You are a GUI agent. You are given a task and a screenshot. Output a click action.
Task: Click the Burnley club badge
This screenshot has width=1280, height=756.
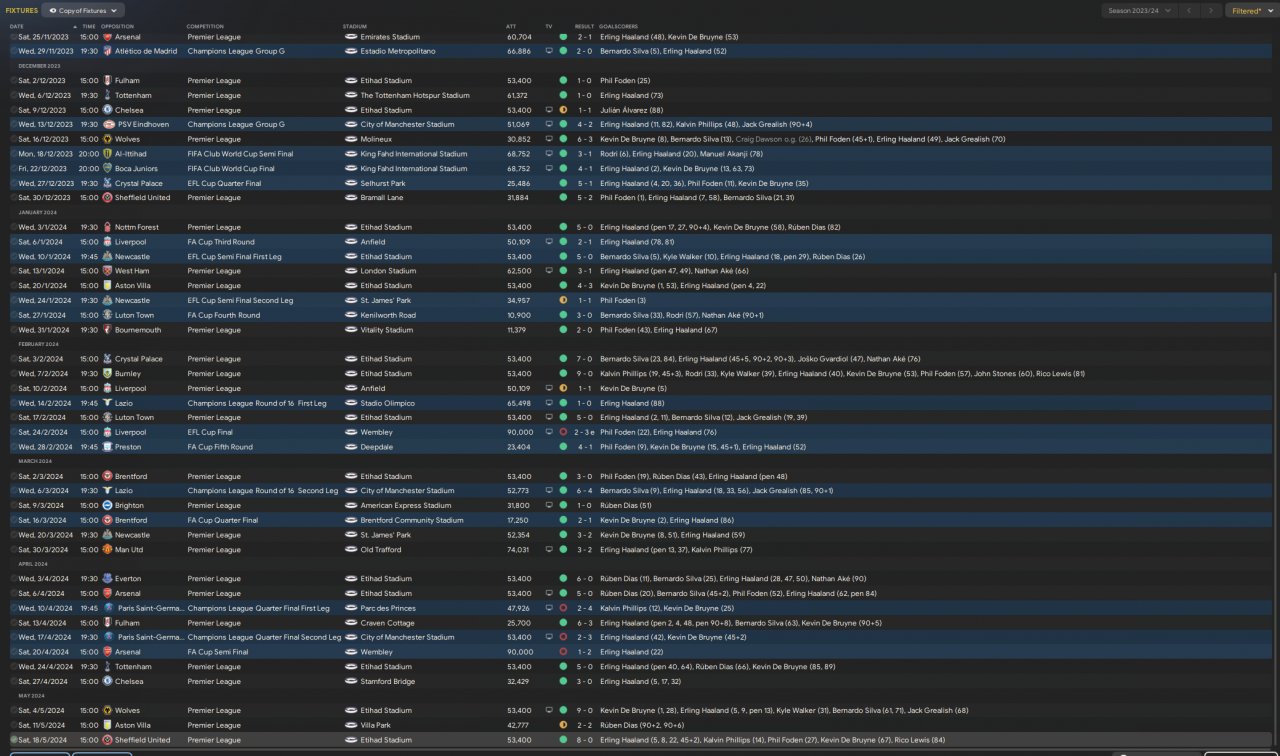(x=107, y=374)
